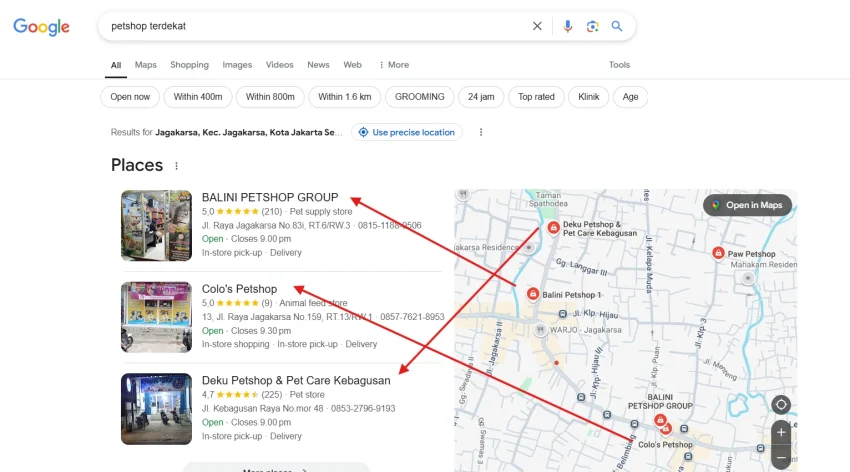850x472 pixels.
Task: Click Colo's Petshop label on map
Action: pos(665,444)
